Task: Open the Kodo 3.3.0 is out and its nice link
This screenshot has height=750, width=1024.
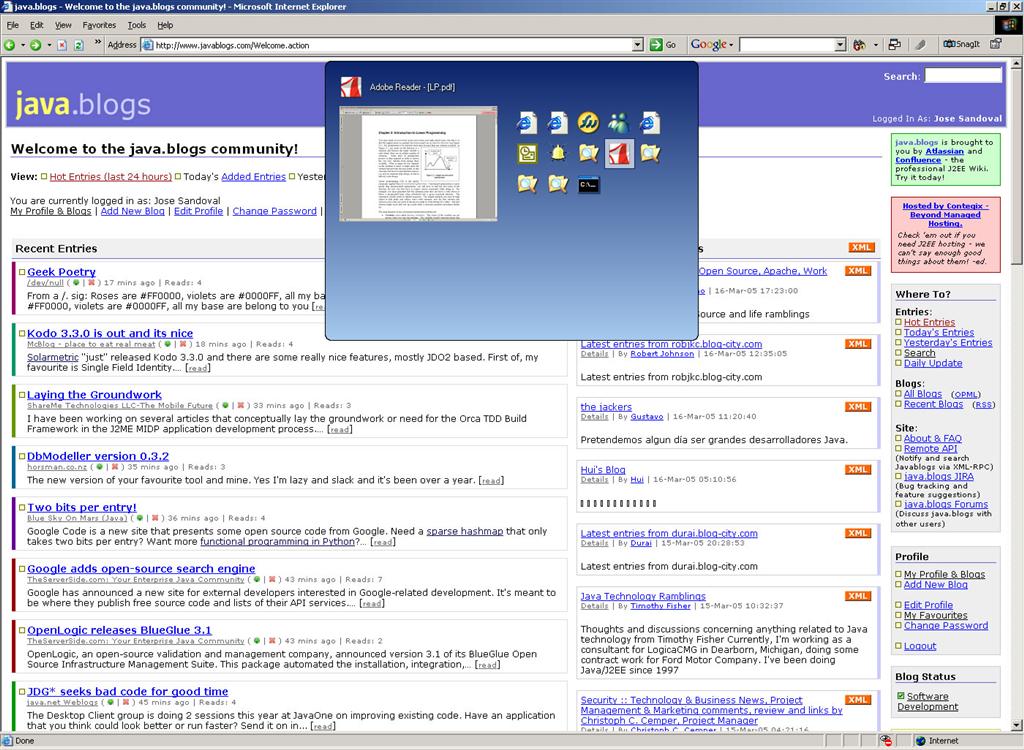Action: click(x=110, y=333)
